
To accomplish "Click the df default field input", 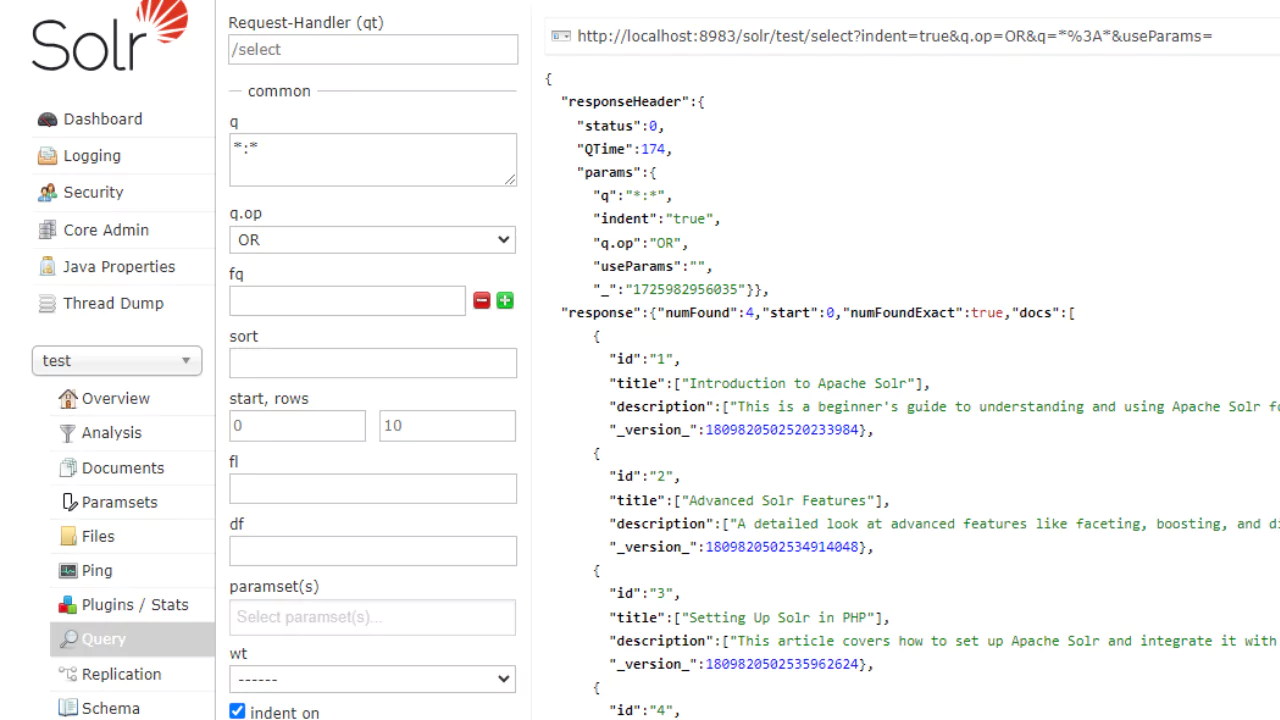I will tap(373, 551).
